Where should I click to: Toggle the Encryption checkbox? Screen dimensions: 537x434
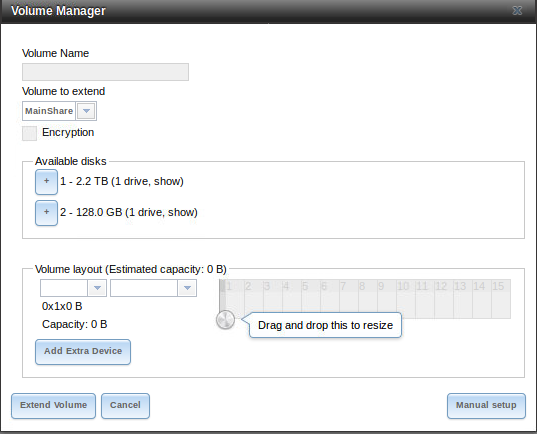point(29,133)
